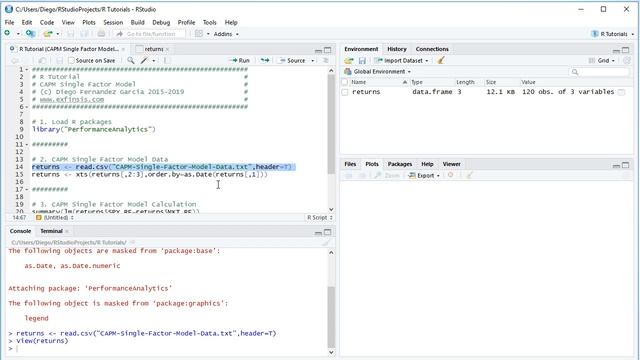Open the Session menu
The image size is (640, 360).
click(113, 22)
